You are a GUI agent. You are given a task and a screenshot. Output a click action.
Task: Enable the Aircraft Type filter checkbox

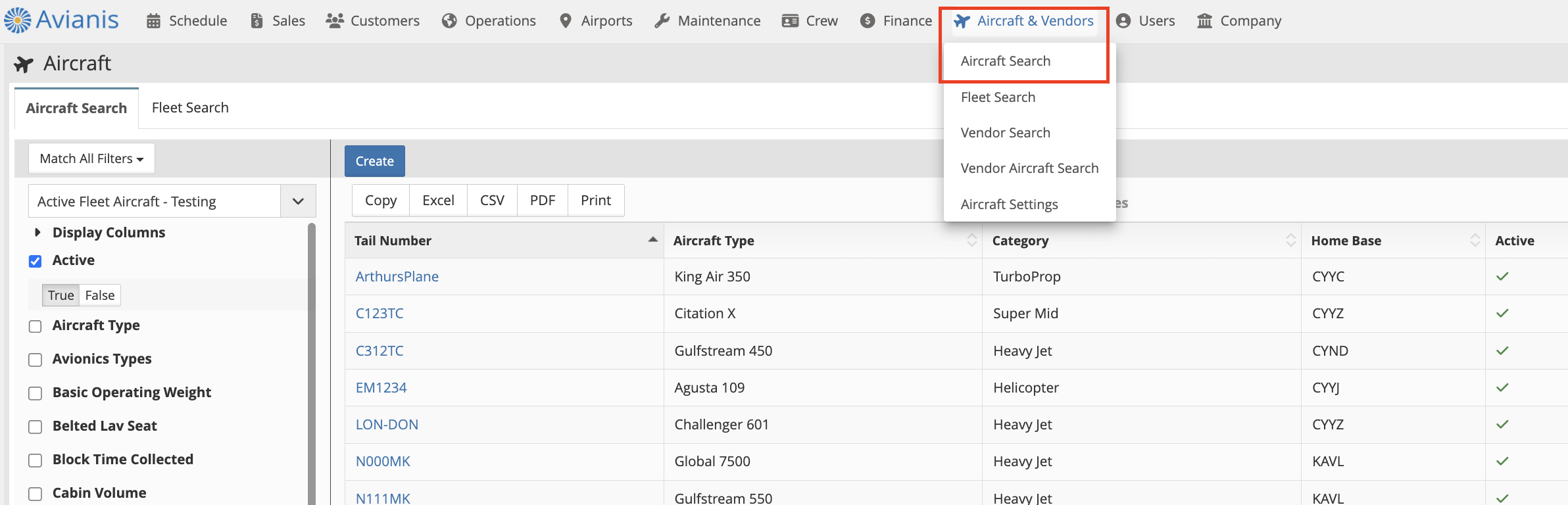(x=36, y=326)
